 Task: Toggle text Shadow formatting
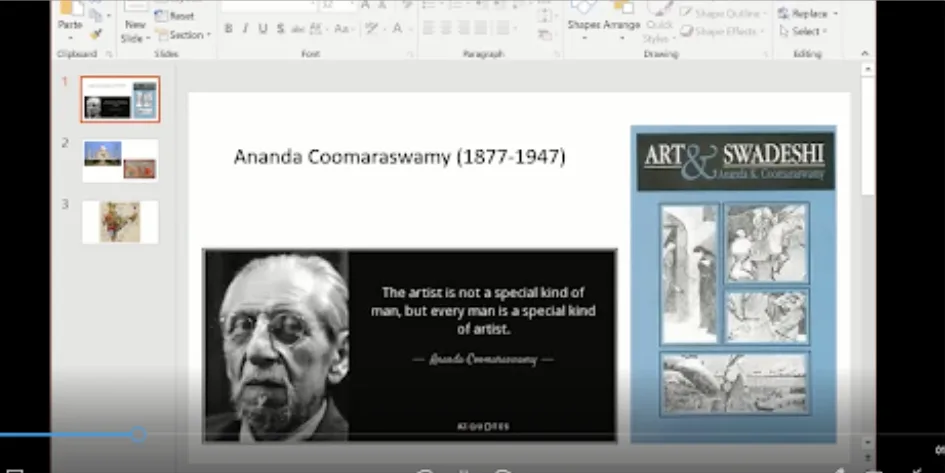tap(280, 28)
